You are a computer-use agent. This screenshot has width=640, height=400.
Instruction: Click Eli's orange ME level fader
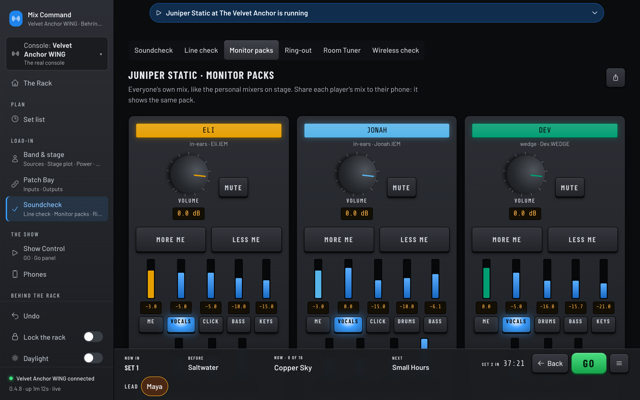click(151, 279)
